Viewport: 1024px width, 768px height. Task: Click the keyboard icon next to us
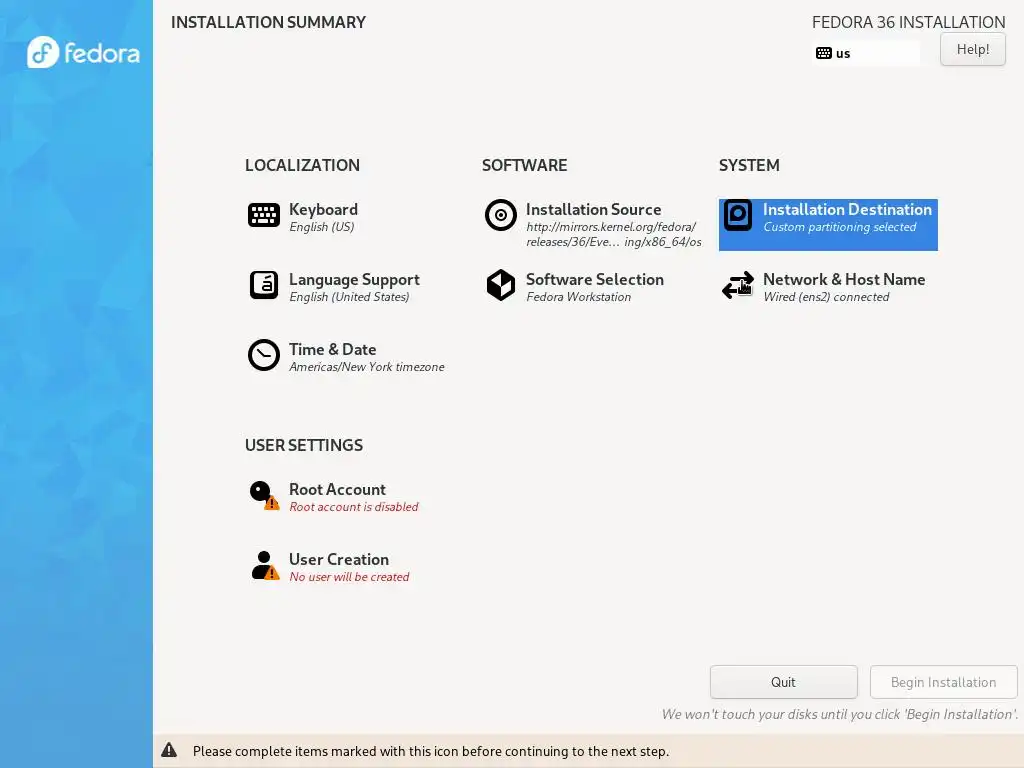click(824, 53)
